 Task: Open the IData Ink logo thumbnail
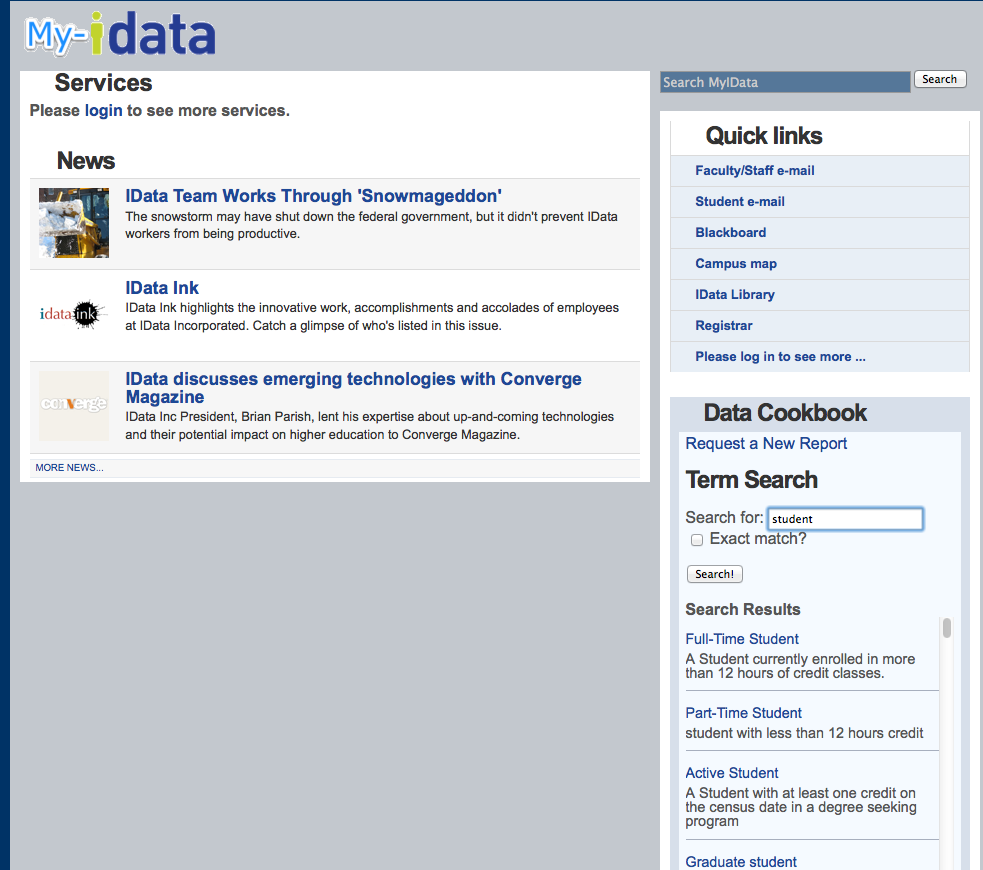coord(74,314)
